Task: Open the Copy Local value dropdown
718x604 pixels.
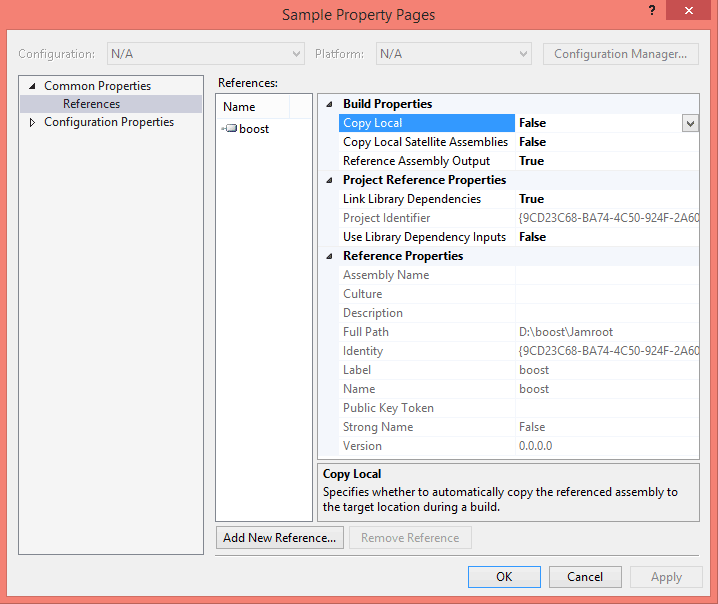Action: 690,123
